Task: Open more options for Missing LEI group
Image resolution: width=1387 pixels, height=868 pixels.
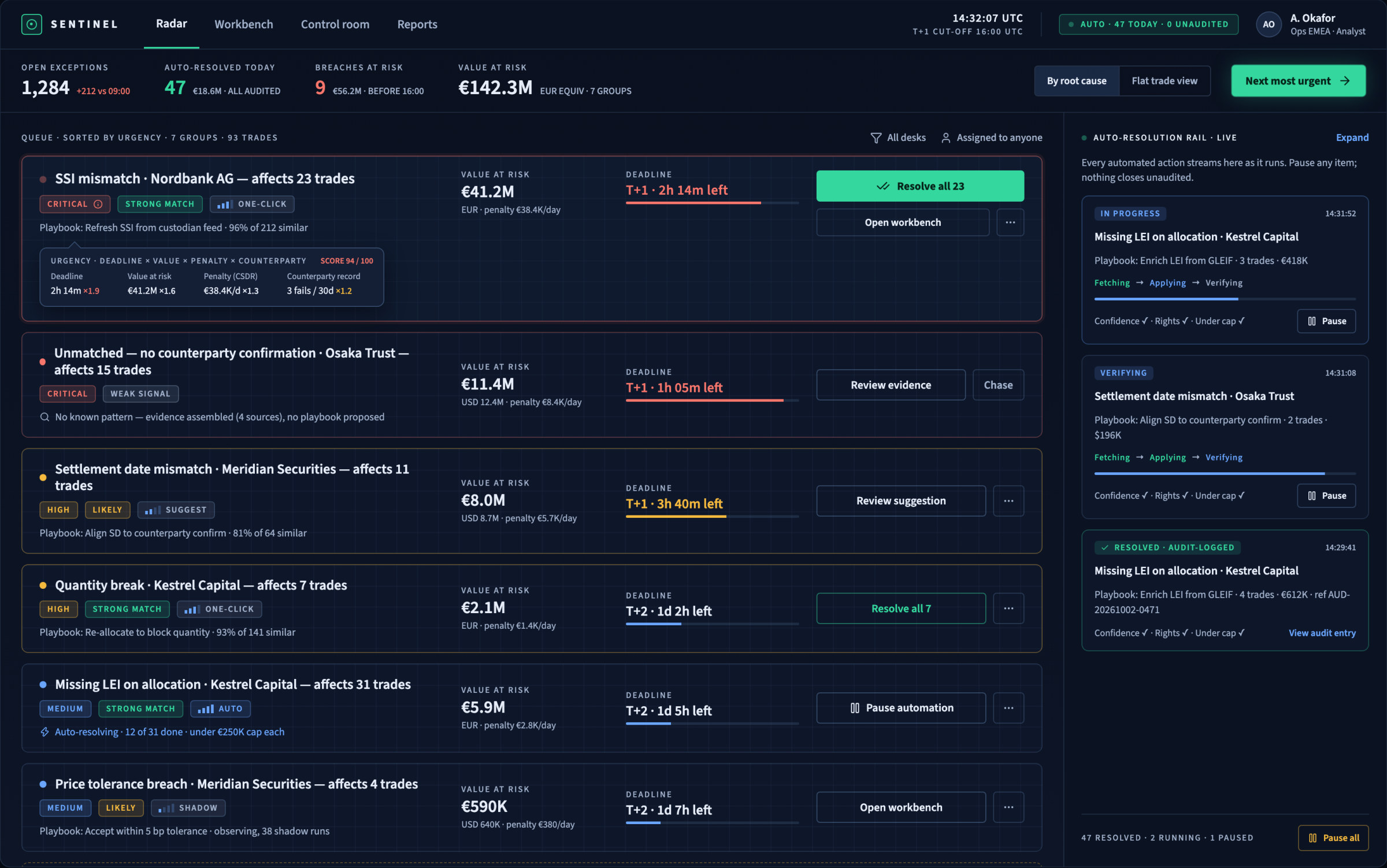Action: pyautogui.click(x=1008, y=708)
